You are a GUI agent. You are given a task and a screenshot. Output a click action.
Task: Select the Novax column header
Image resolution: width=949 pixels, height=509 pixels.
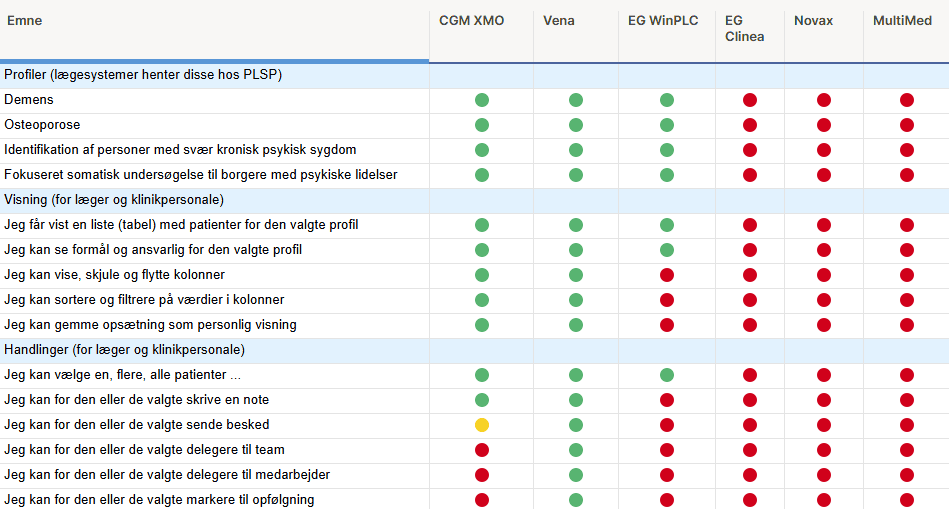813,21
